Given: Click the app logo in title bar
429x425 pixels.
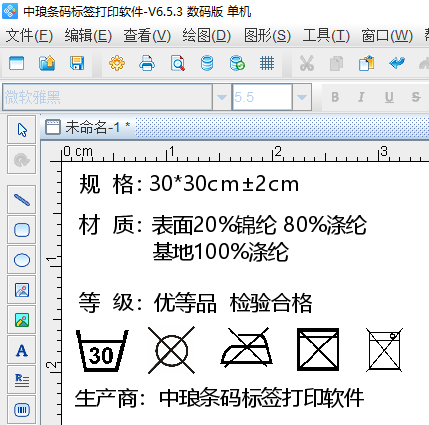Looking at the screenshot, I should 10,11.
